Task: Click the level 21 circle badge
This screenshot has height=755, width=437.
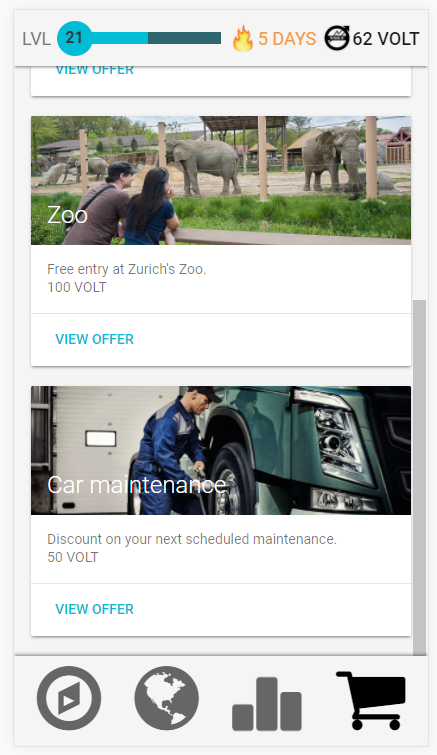Action: click(x=74, y=39)
